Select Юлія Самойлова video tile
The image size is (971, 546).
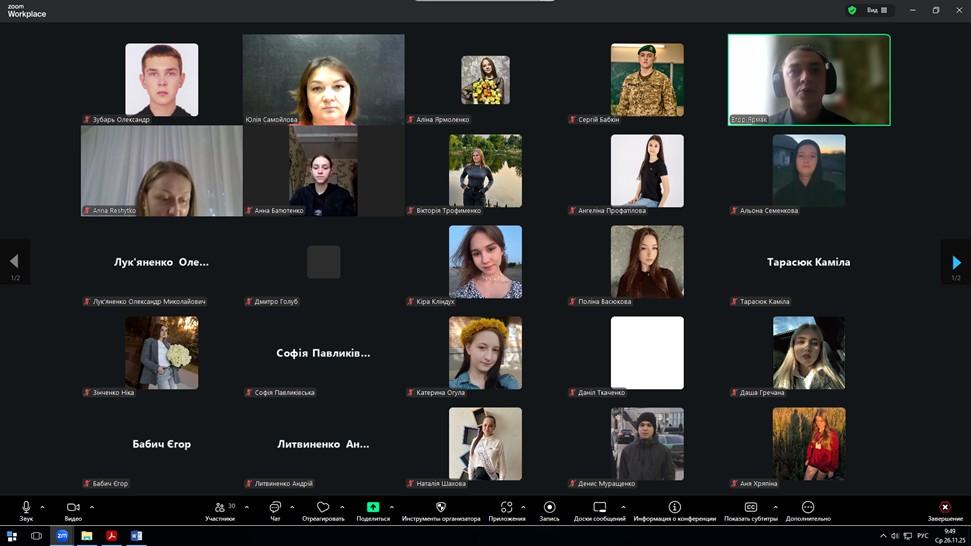323,79
